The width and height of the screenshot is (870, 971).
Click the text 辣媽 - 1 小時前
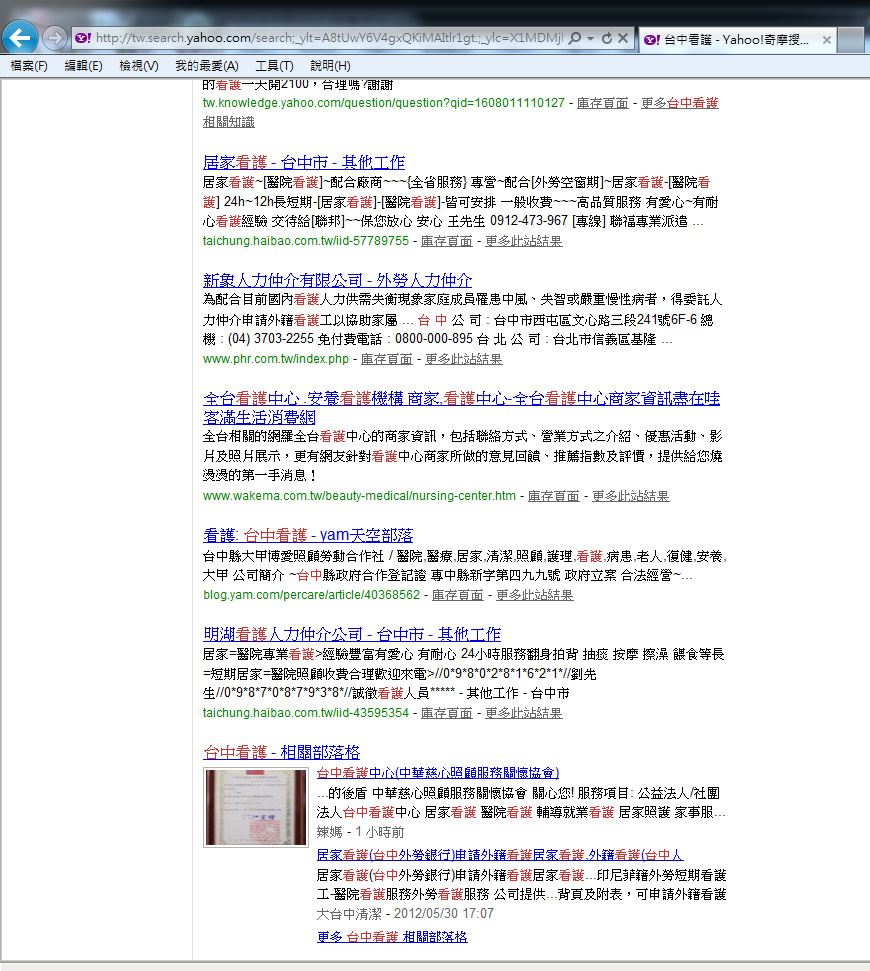(360, 832)
